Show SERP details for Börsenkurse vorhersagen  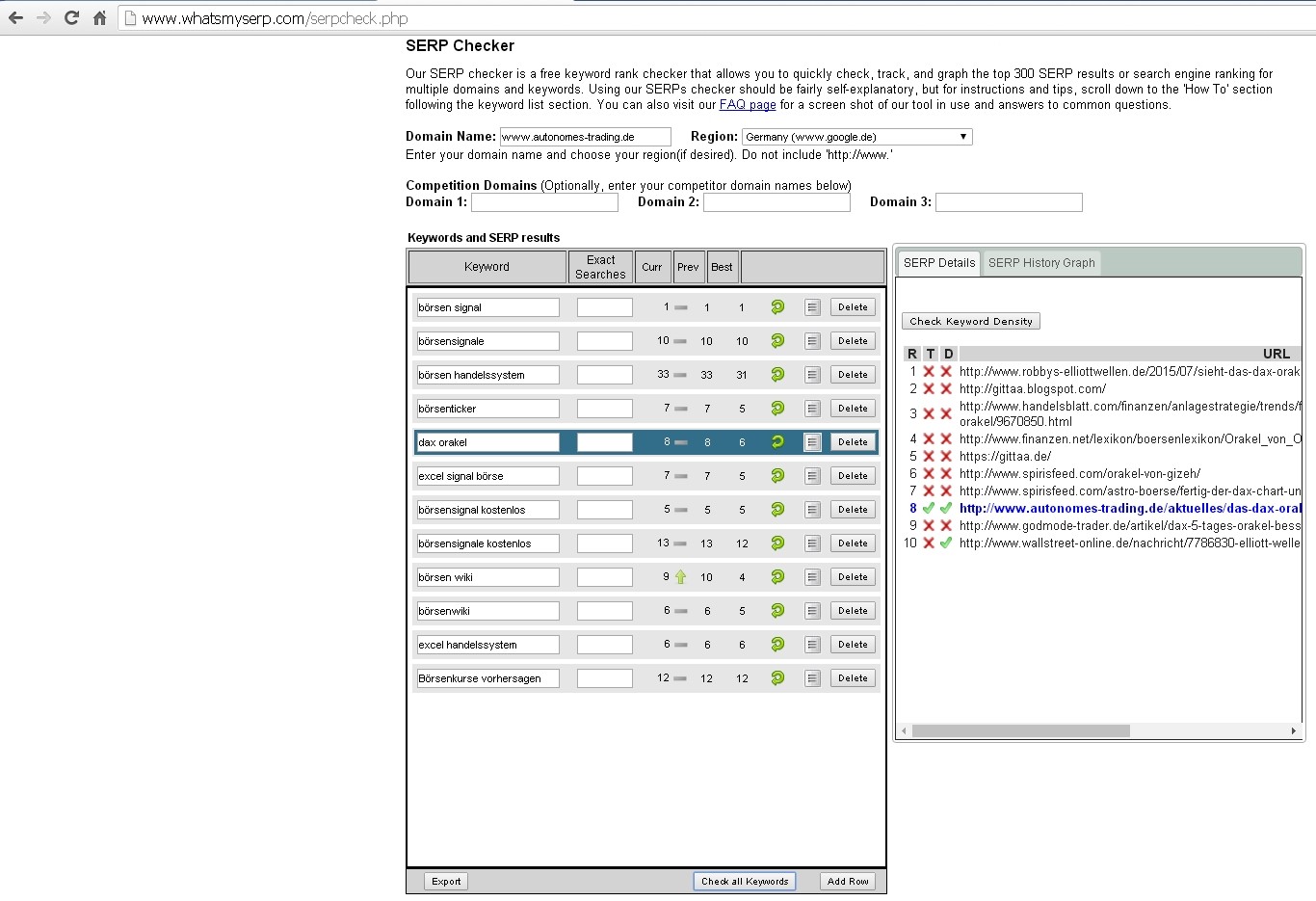point(812,678)
